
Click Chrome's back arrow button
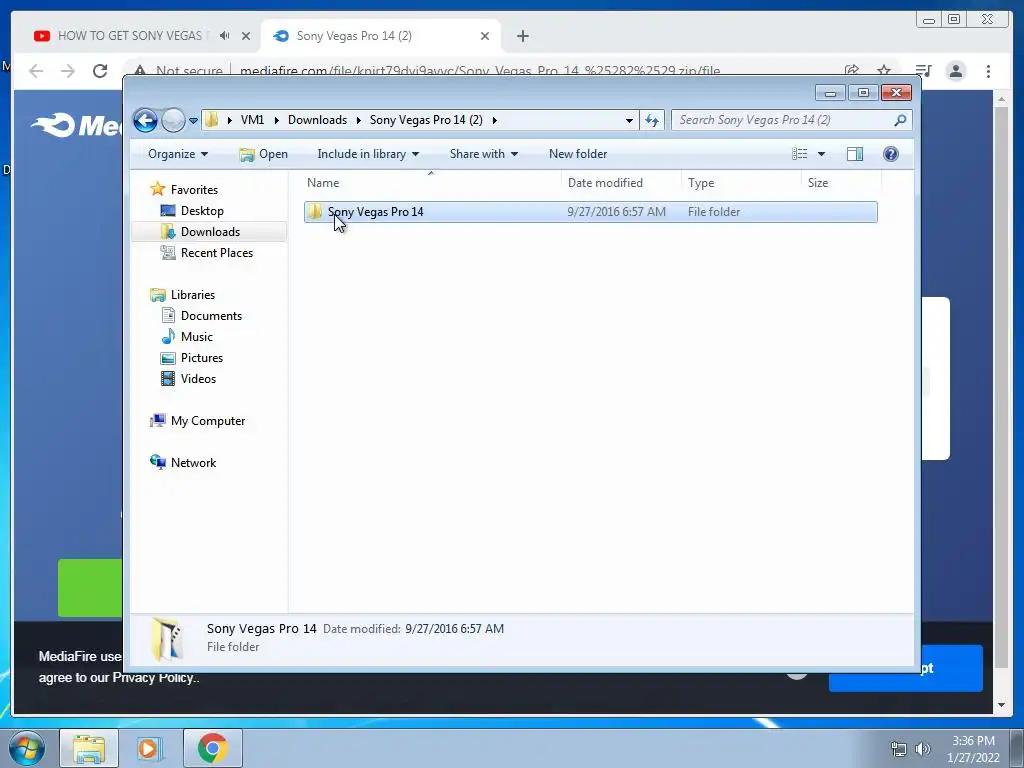36,71
